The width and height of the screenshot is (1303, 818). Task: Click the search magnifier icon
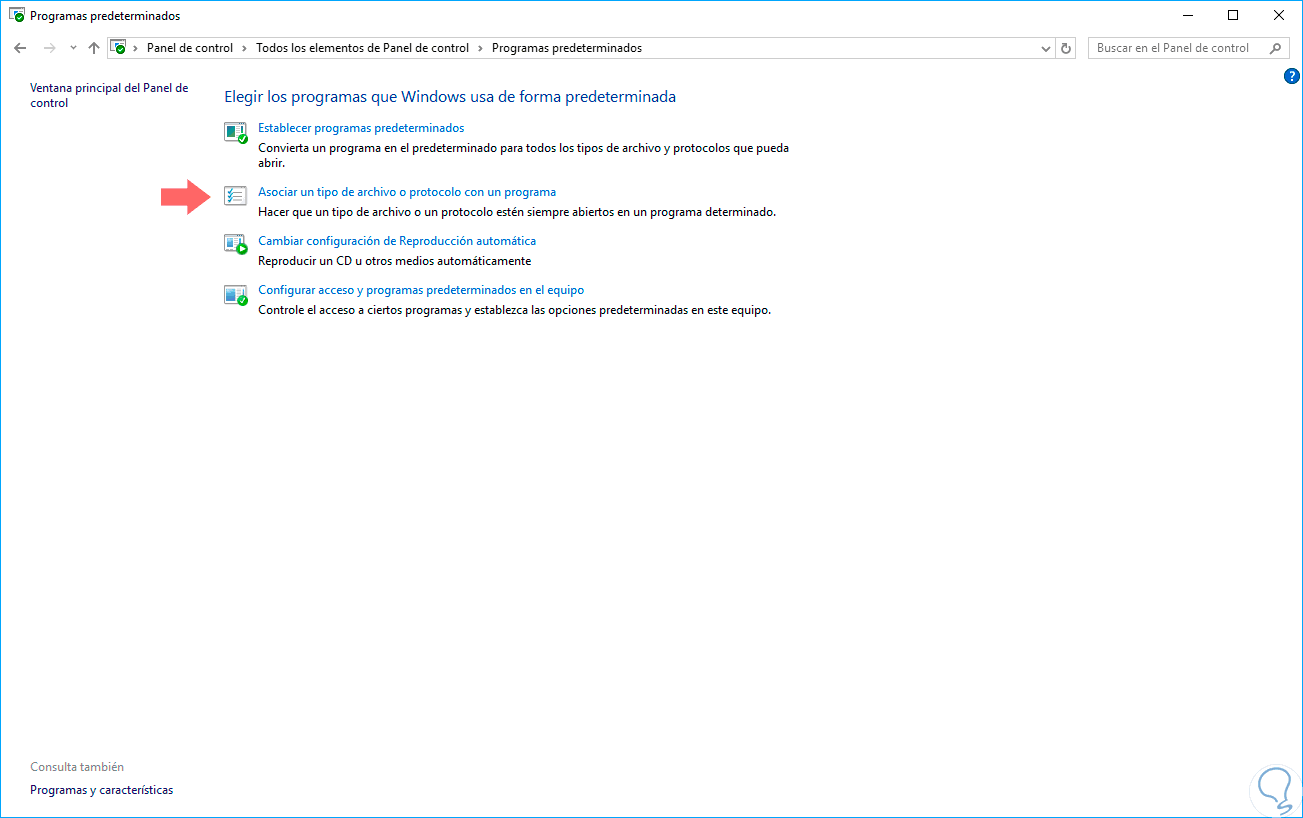[x=1276, y=48]
